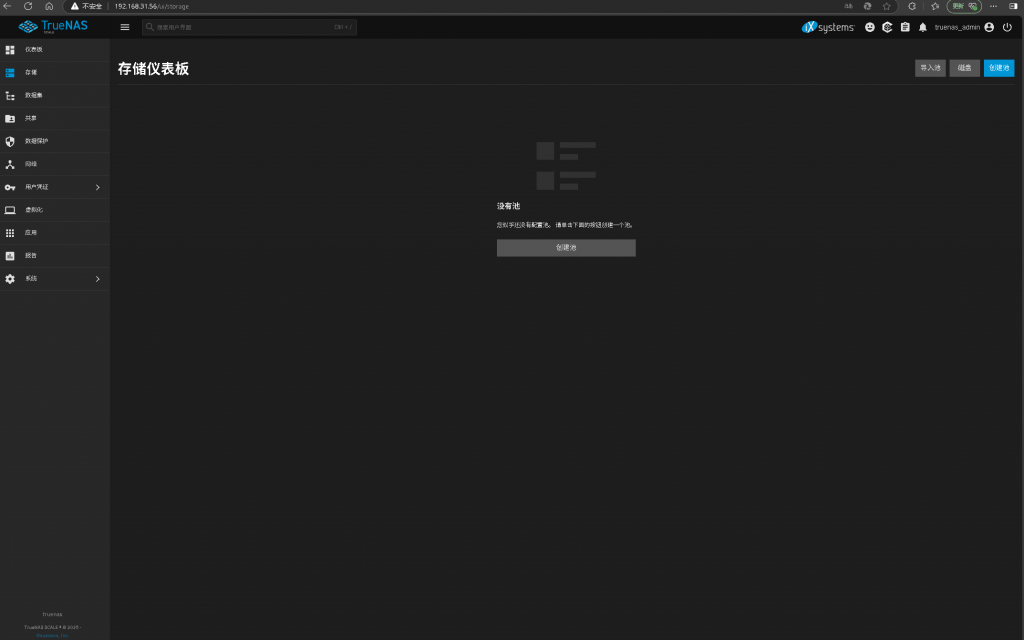Go to 数据集 in the sidebar
Image resolution: width=1024 pixels, height=640 pixels.
click(34, 95)
